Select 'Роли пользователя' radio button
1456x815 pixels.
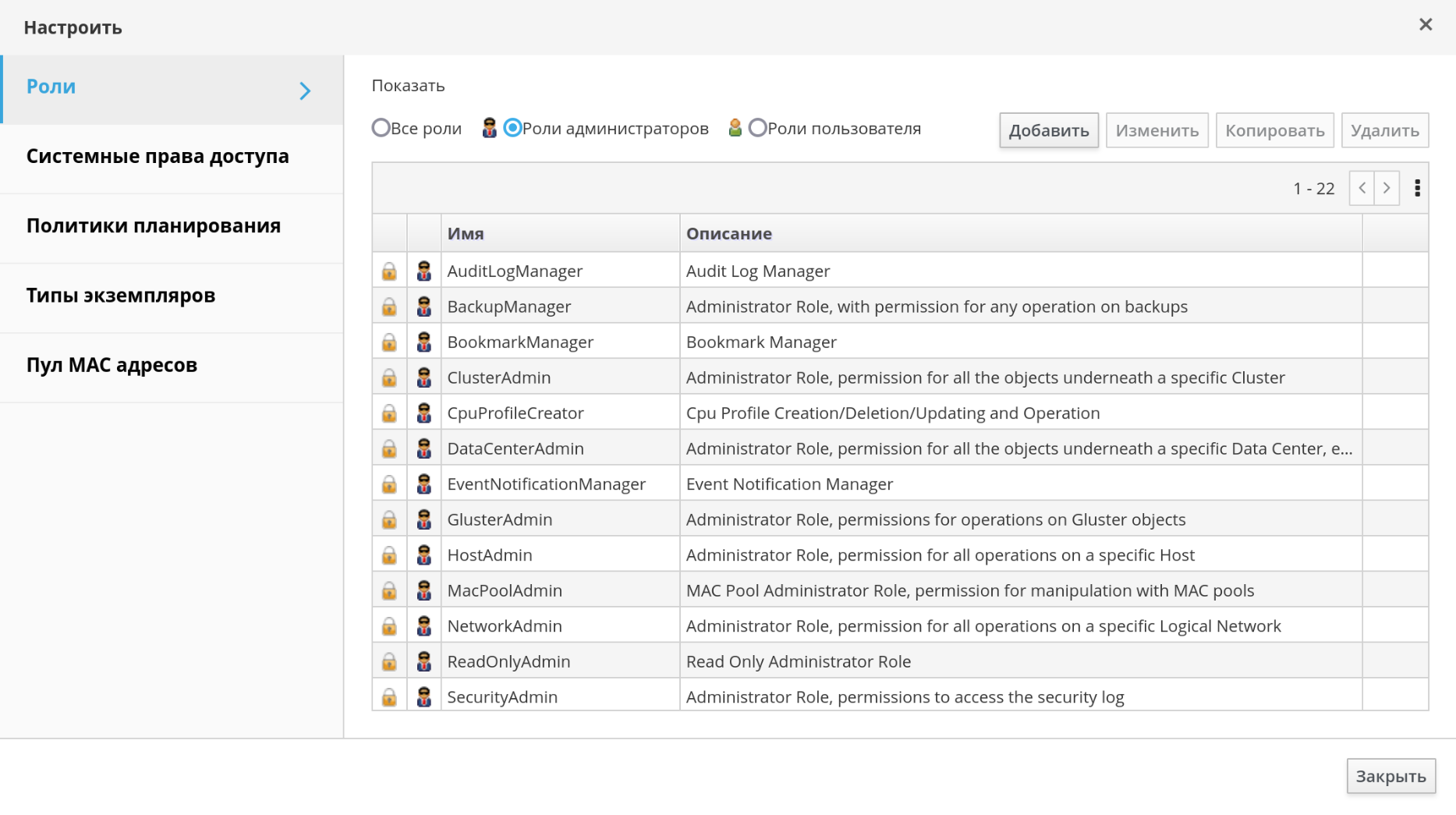757,128
